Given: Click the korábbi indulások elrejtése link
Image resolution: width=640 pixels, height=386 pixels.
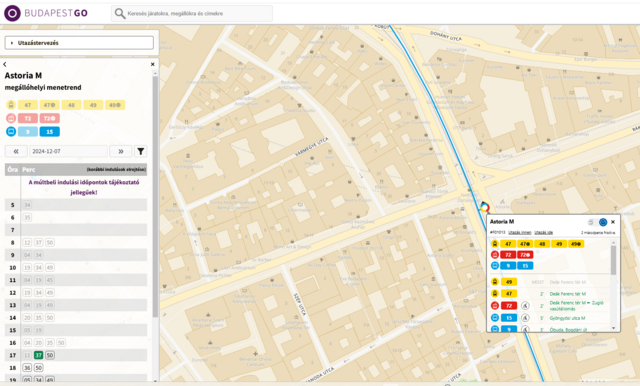Looking at the screenshot, I should click(x=116, y=169).
